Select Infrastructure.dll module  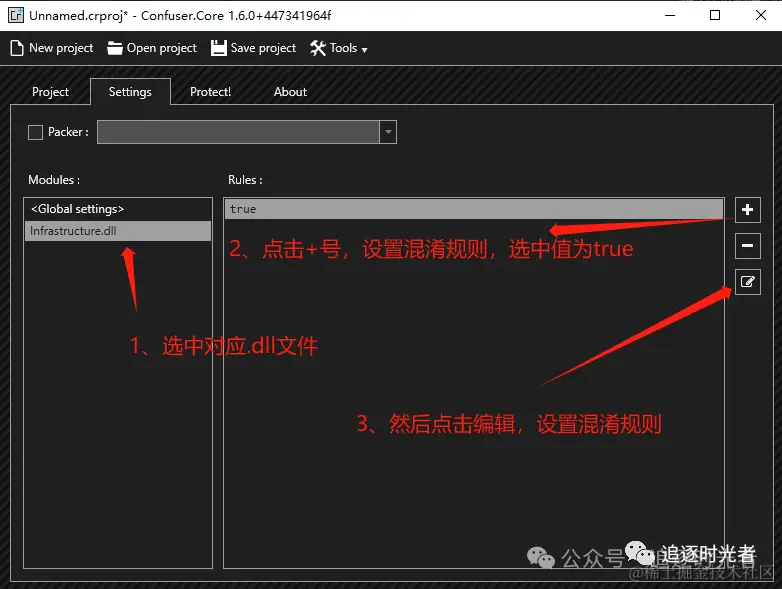(x=118, y=231)
